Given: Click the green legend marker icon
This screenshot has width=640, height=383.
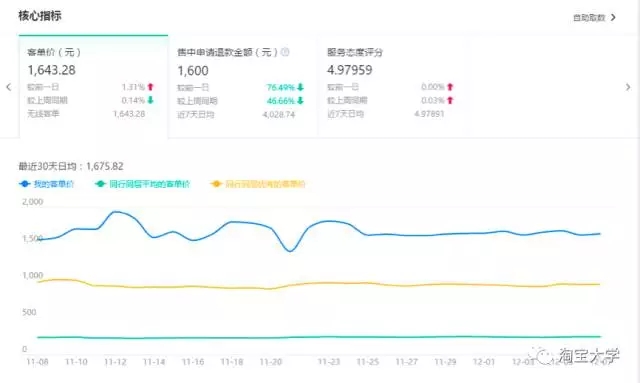Looking at the screenshot, I should [x=100, y=184].
